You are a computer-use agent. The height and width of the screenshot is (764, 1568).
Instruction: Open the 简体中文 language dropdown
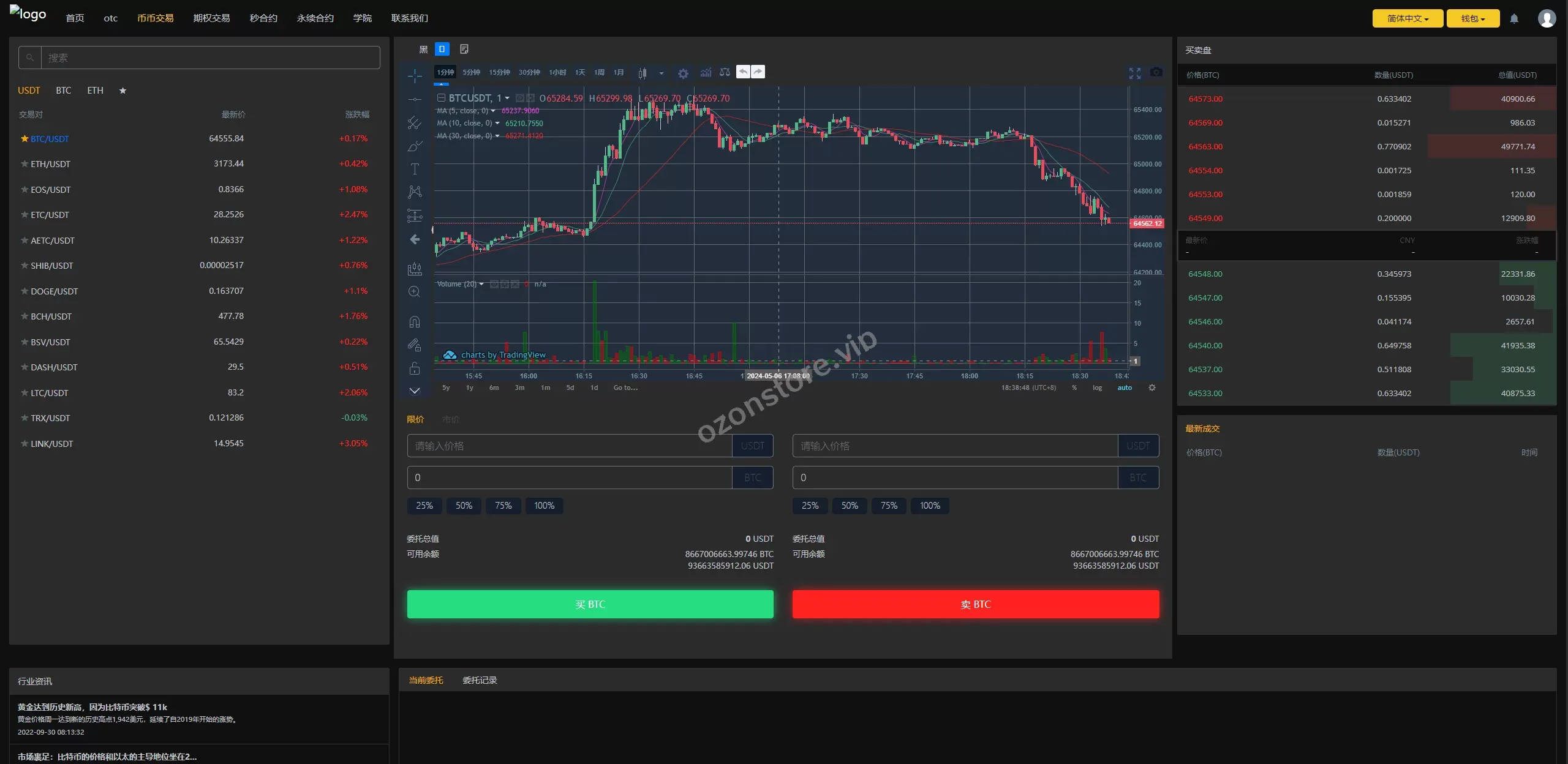tap(1407, 18)
